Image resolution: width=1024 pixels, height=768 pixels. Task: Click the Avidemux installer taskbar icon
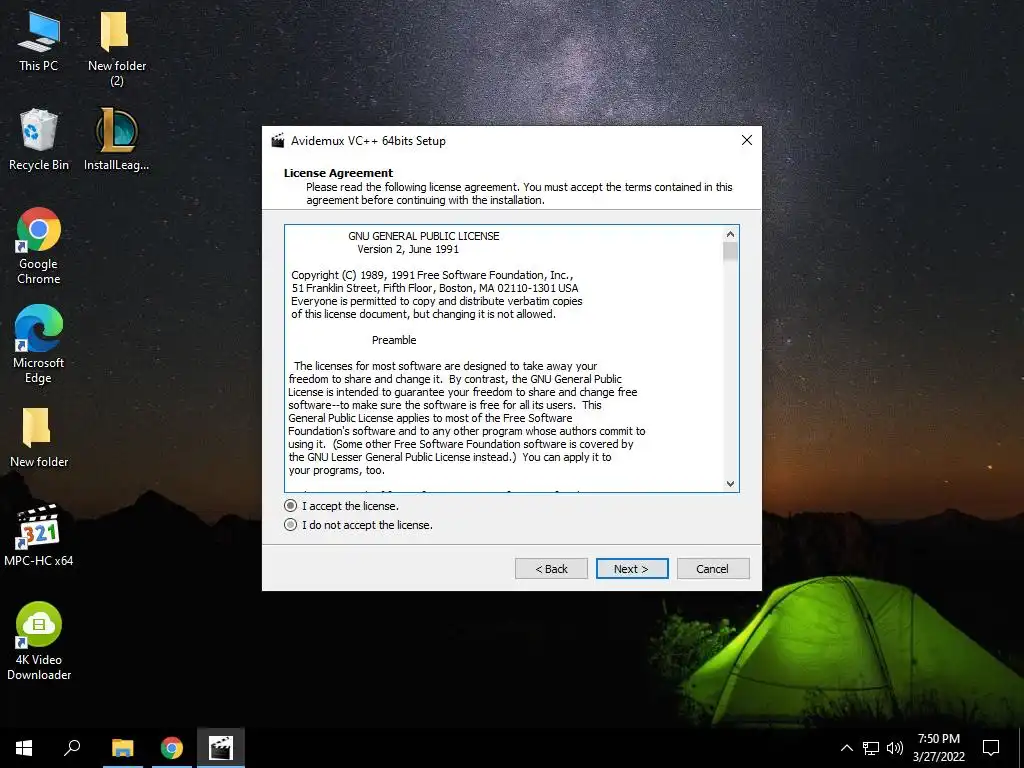pos(221,748)
